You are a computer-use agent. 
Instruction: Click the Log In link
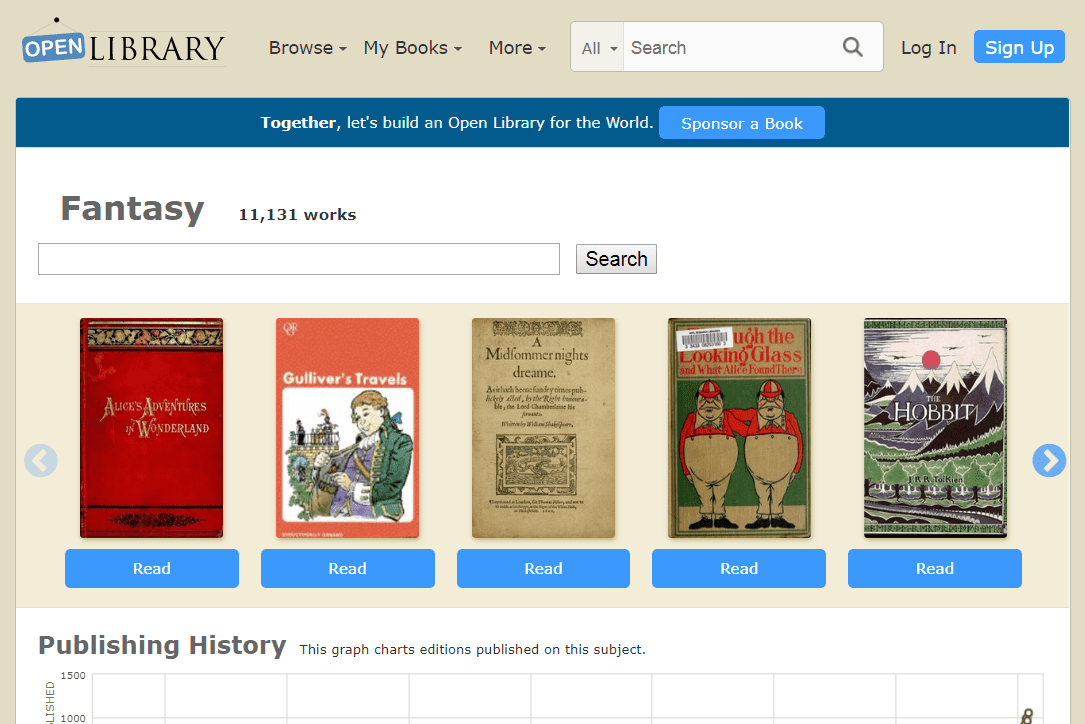[928, 48]
